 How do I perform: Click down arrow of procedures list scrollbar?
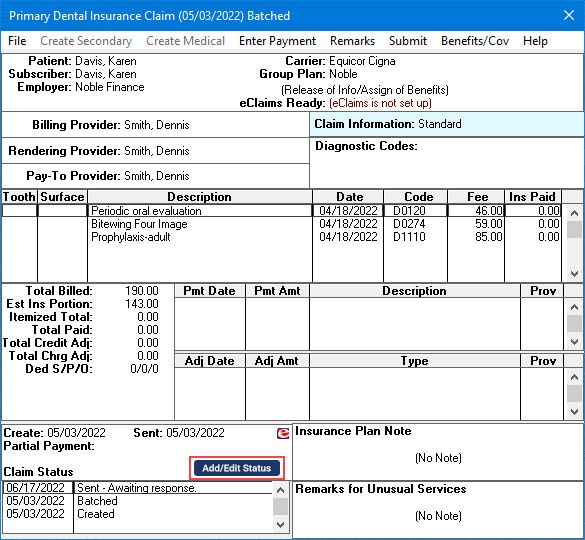coord(575,274)
